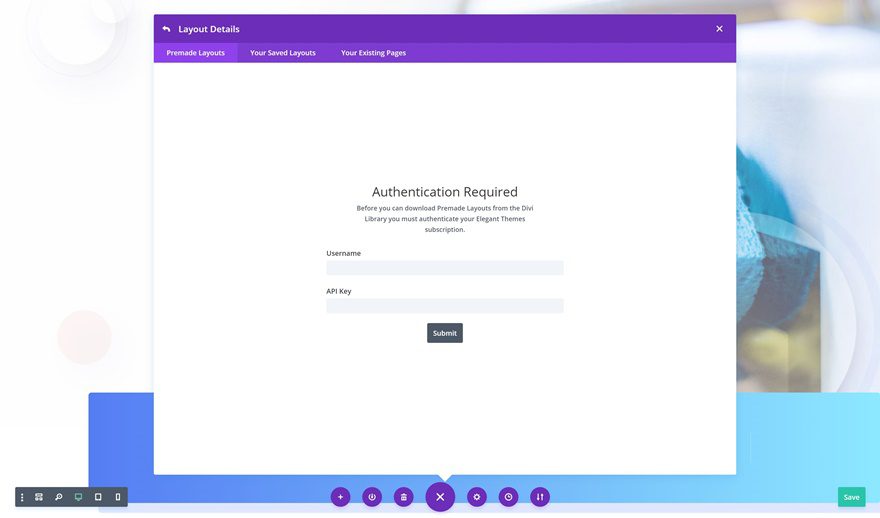Switch to wireframe view
880x518 pixels.
tap(39, 497)
